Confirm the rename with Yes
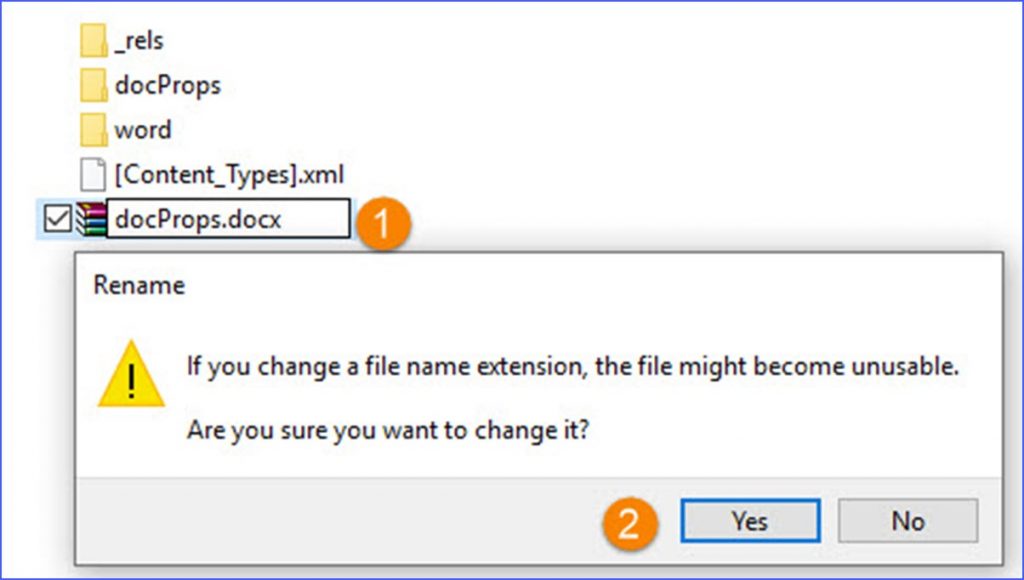The width and height of the screenshot is (1024, 580). pyautogui.click(x=749, y=521)
